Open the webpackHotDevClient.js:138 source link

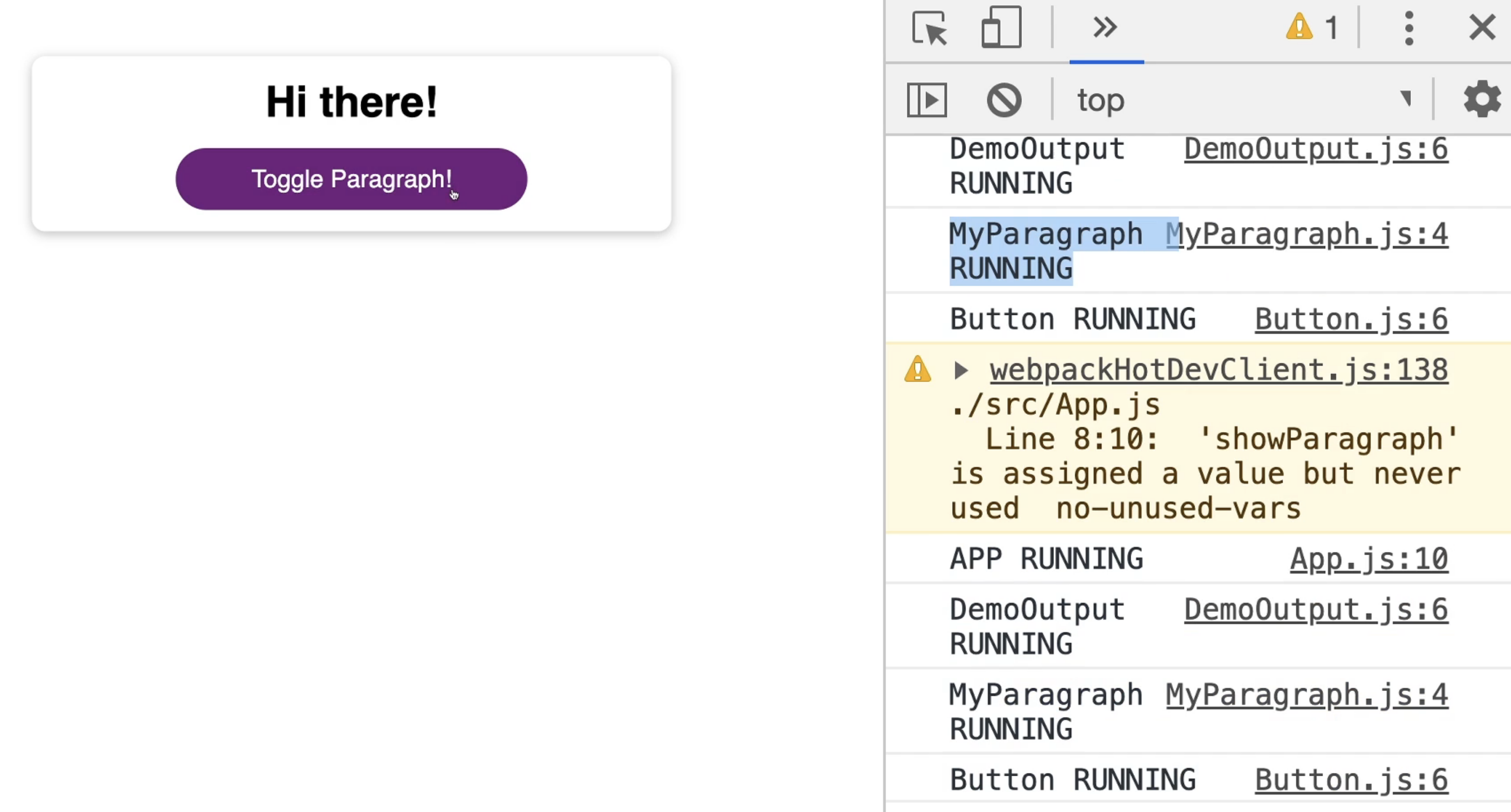click(x=1219, y=370)
